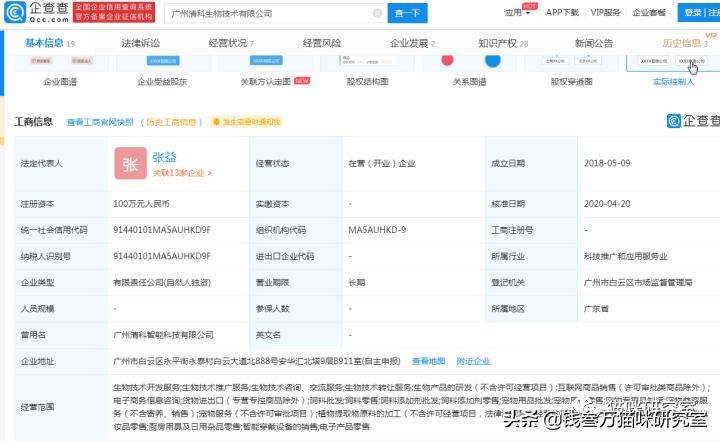720x441 pixels.
Task: Click the 张 avatar icon
Action: [130, 163]
